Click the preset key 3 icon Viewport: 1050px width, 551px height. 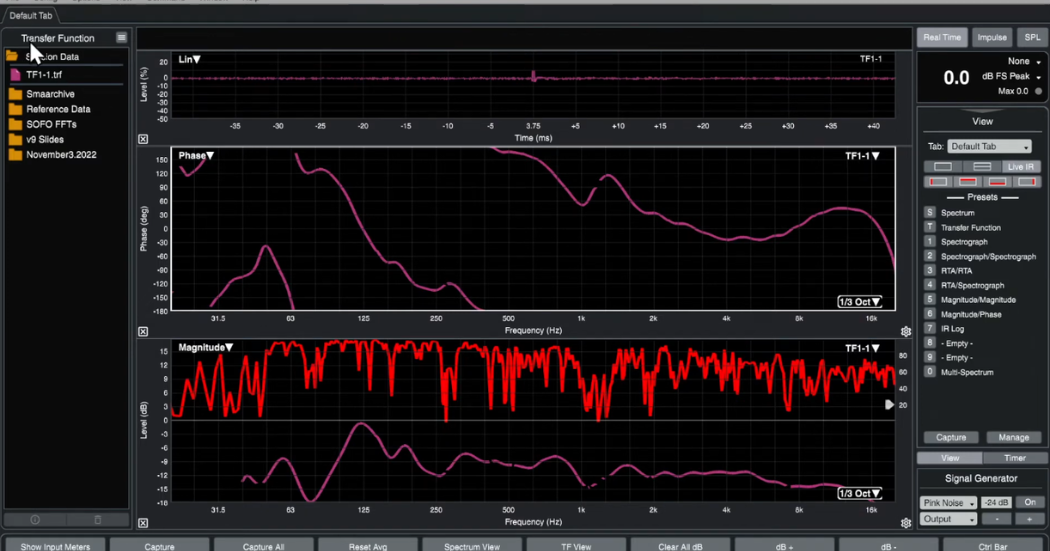pyautogui.click(x=929, y=270)
